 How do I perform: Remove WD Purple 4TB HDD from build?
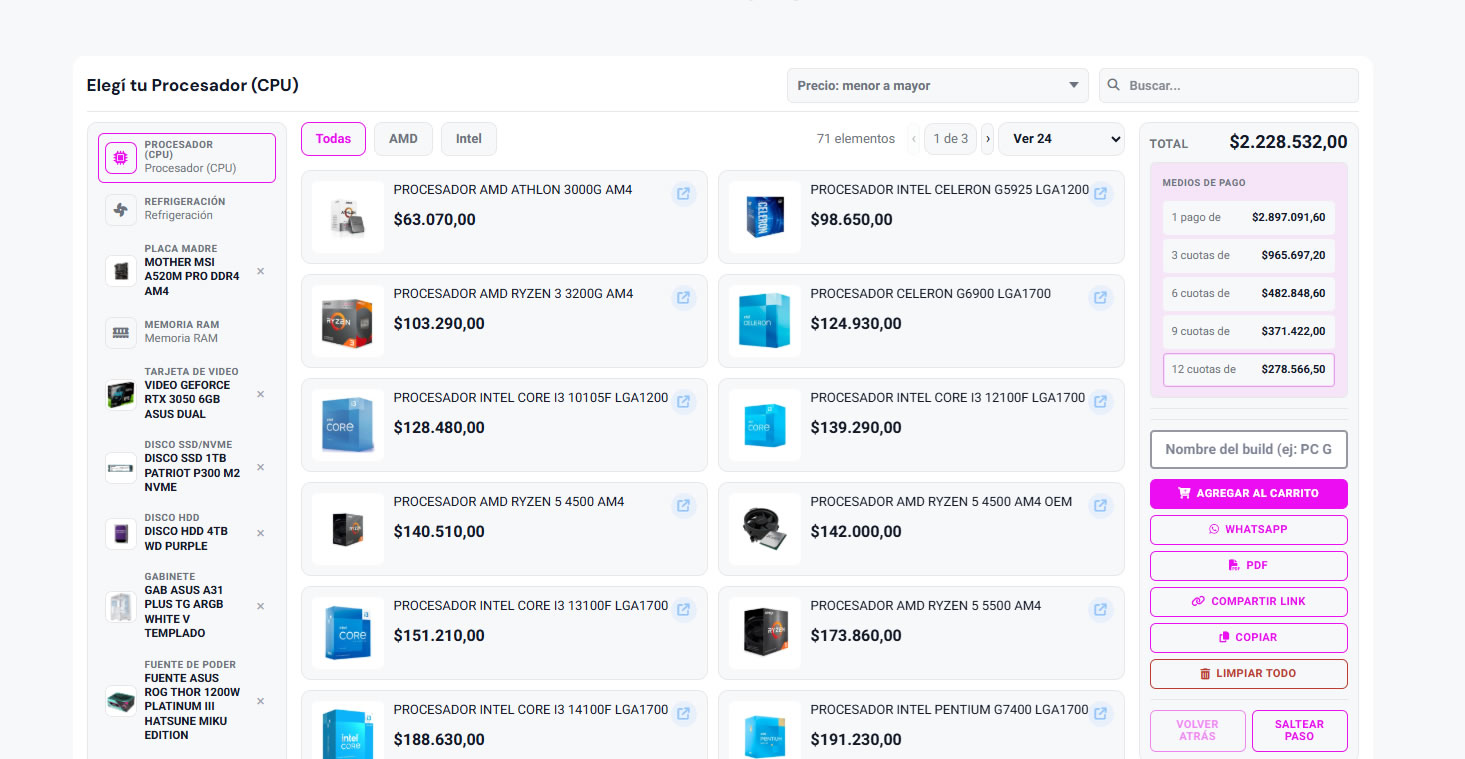(261, 533)
